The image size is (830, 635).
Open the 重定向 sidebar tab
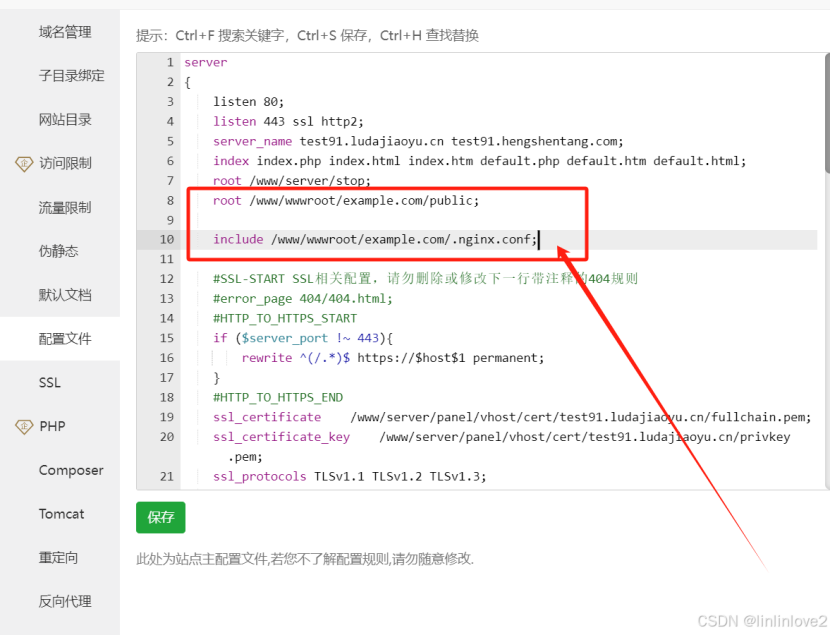pyautogui.click(x=58, y=558)
